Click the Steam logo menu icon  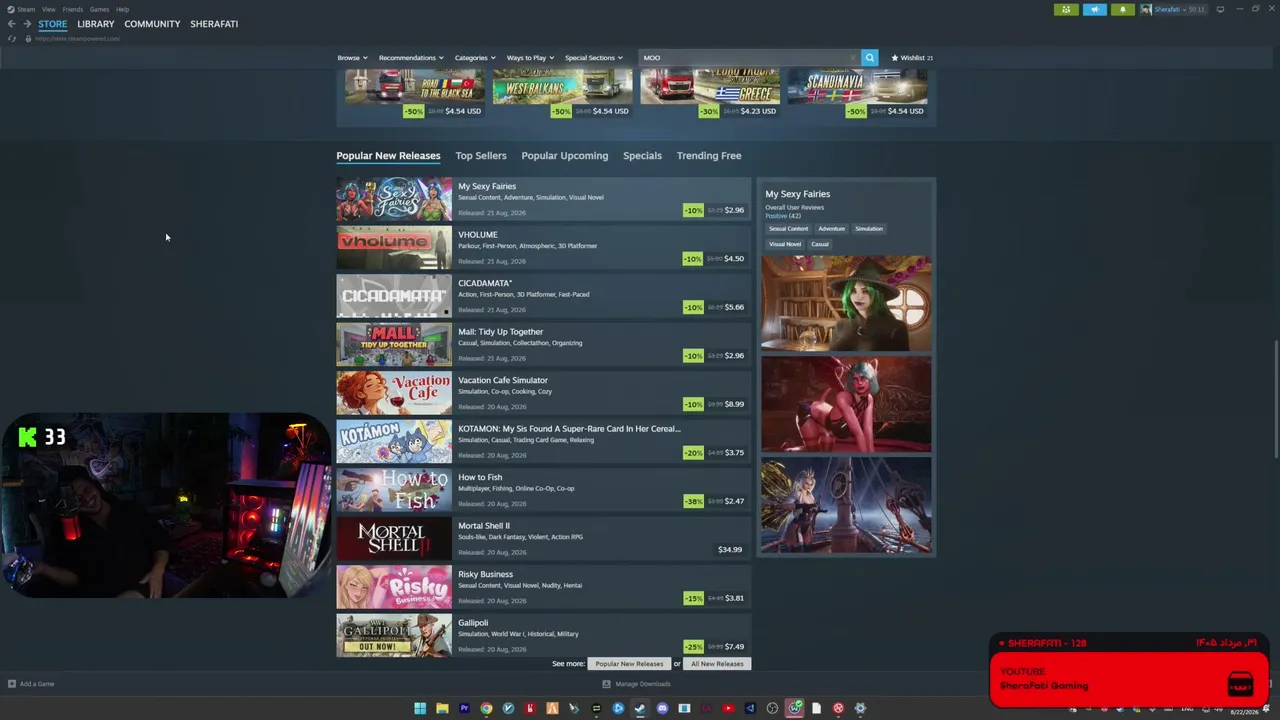(x=11, y=9)
